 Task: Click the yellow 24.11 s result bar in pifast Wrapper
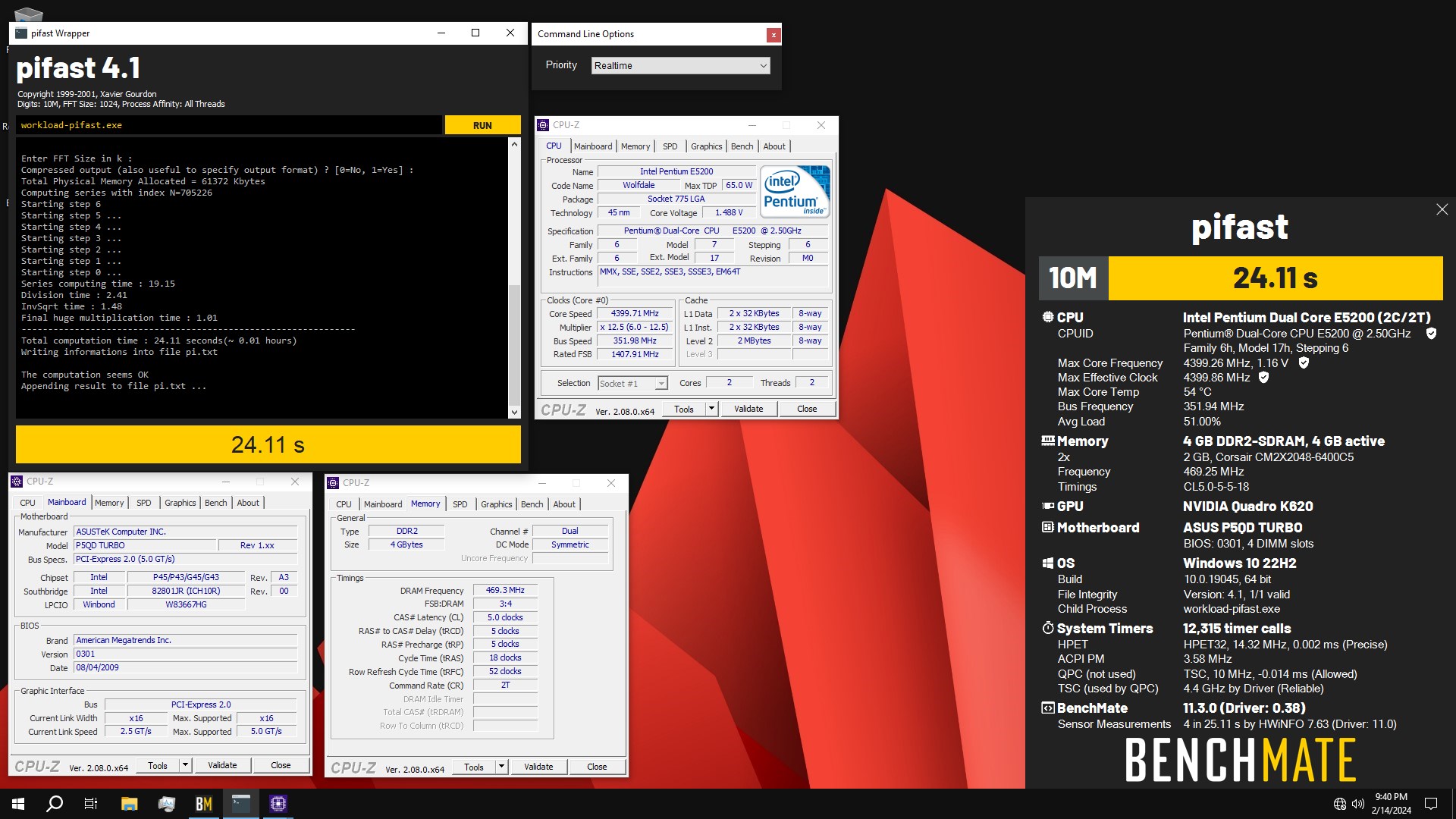coord(268,444)
